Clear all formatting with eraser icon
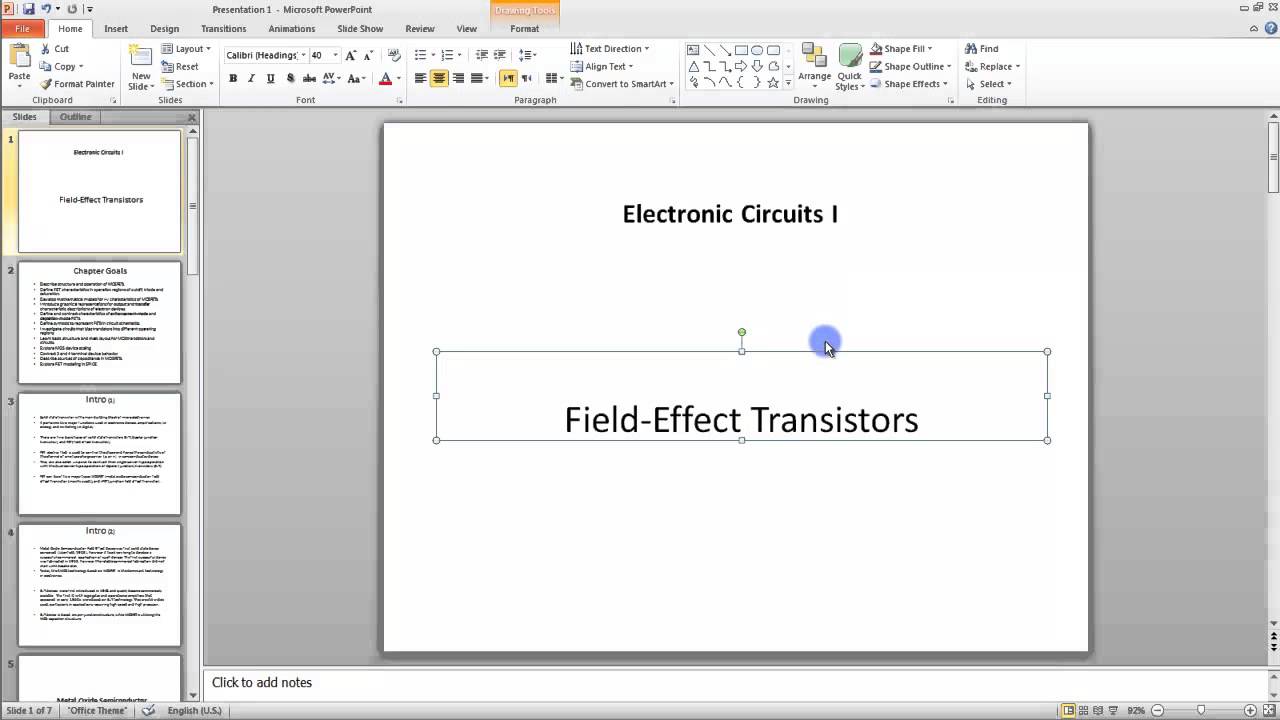The image size is (1280, 720). (394, 55)
